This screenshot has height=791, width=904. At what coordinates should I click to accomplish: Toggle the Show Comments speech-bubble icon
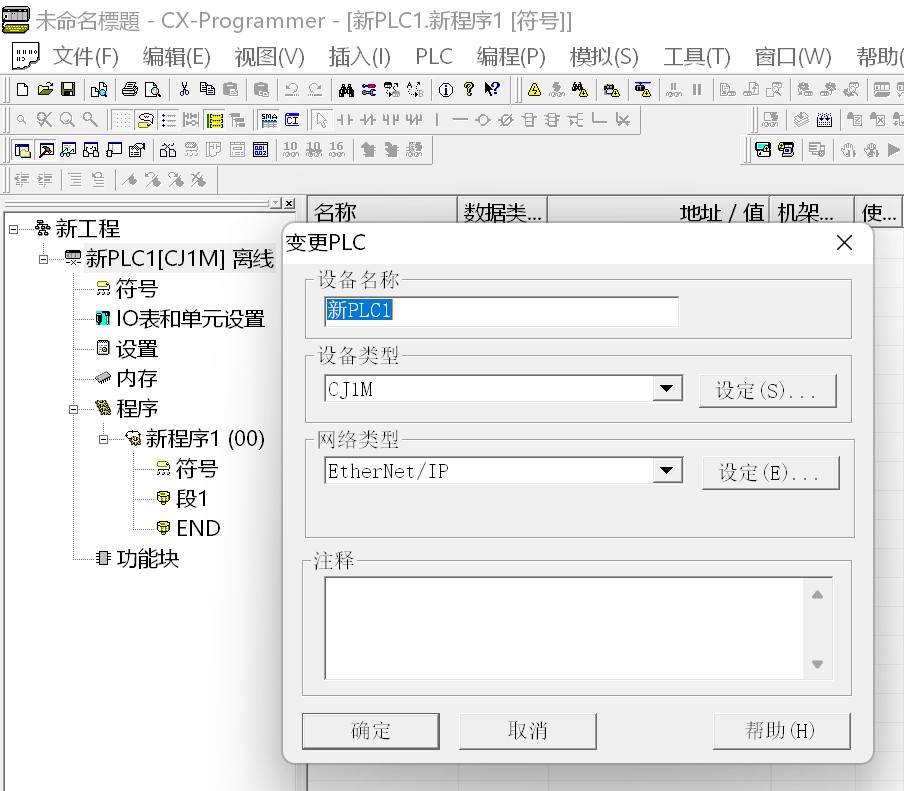click(146, 120)
